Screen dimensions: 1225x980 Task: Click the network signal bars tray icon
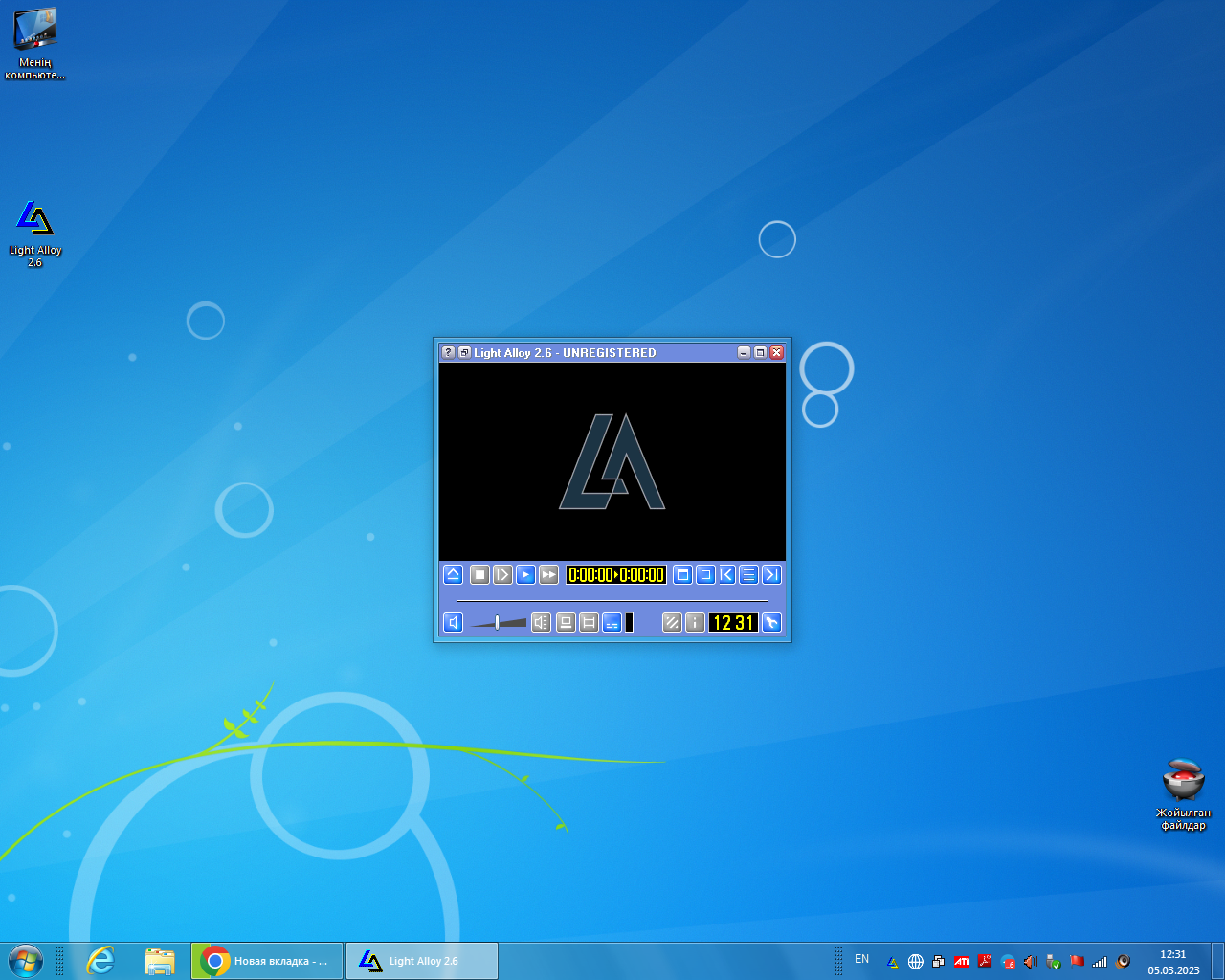pos(1100,962)
